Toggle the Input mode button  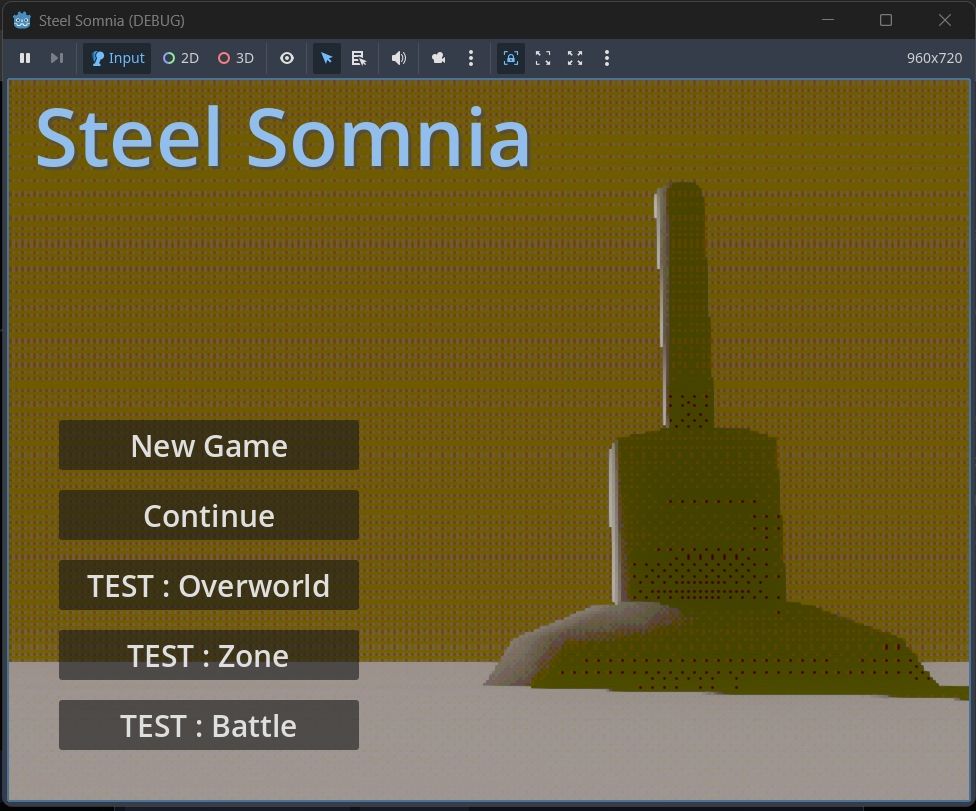click(118, 58)
